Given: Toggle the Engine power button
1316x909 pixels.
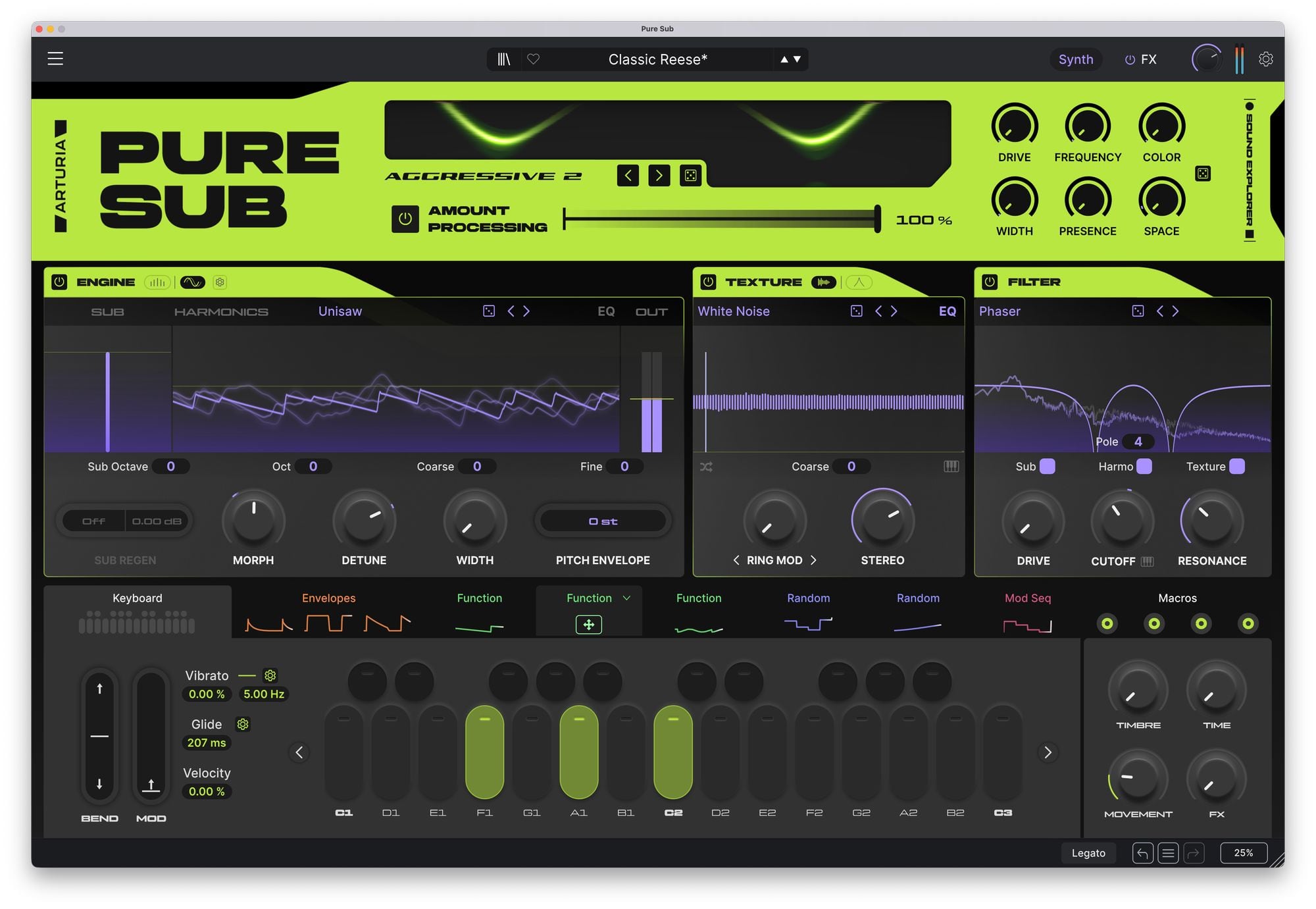Looking at the screenshot, I should click(59, 282).
